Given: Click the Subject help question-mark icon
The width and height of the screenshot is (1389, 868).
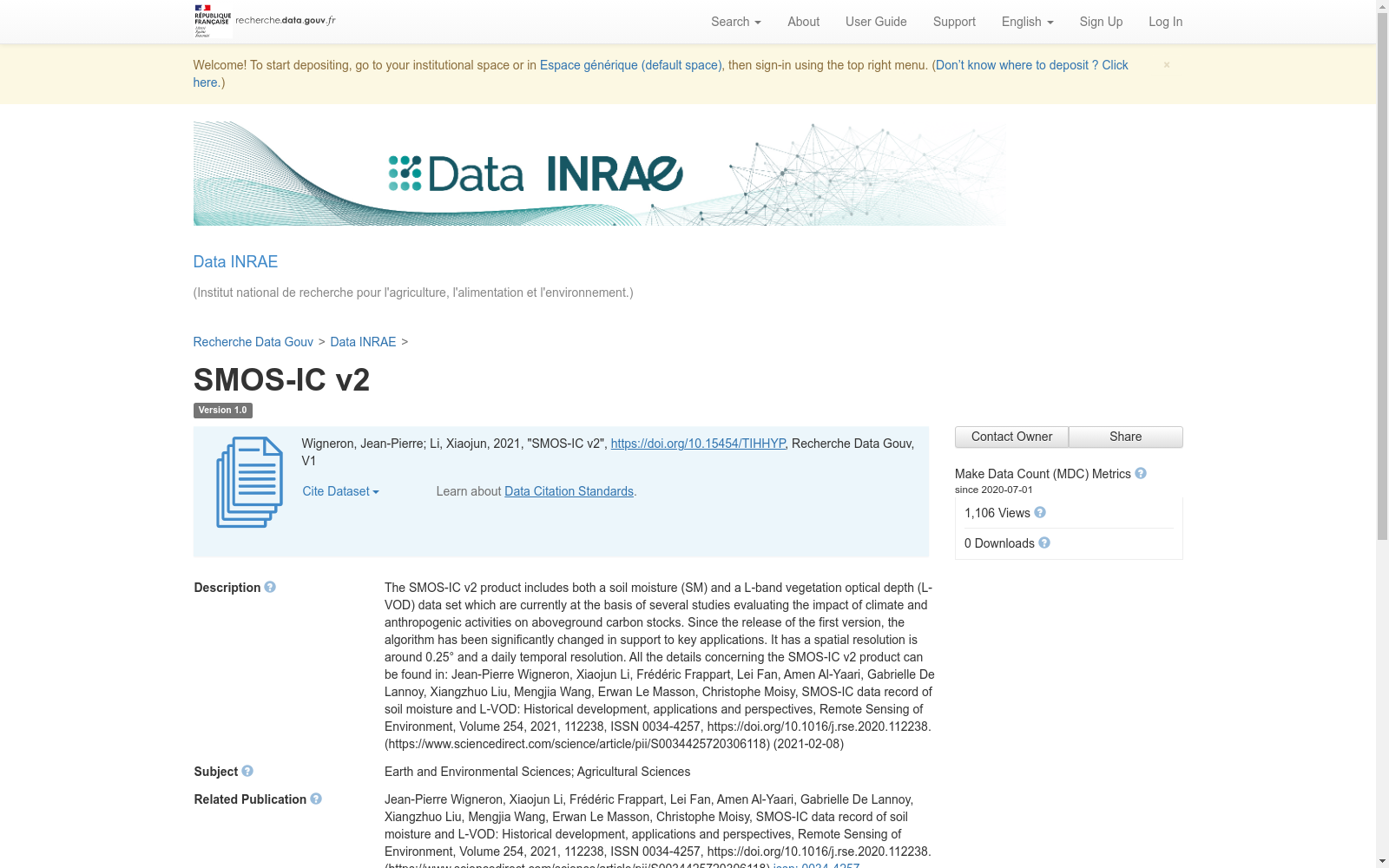Looking at the screenshot, I should tap(247, 772).
